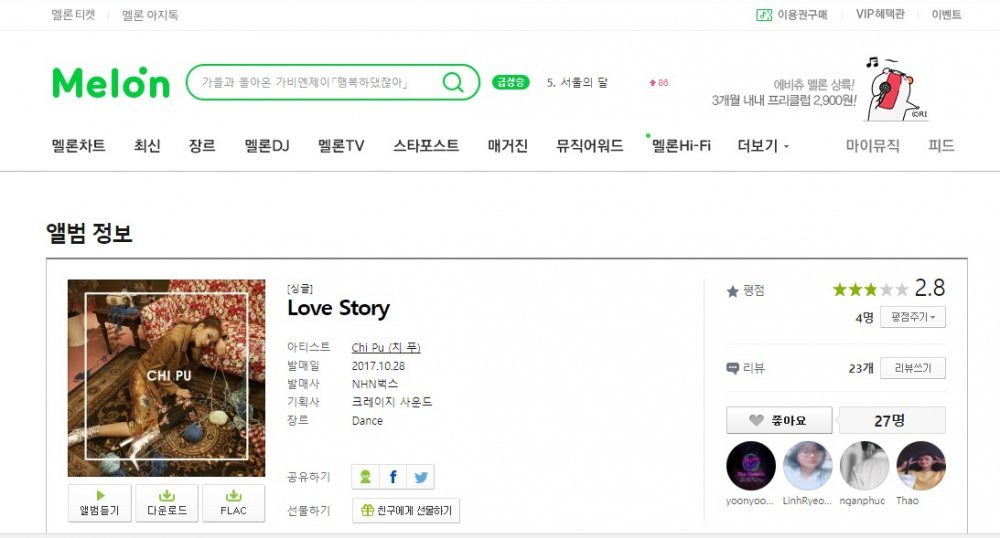Click the Melon logo
This screenshot has height=538, width=1000.
pyautogui.click(x=111, y=83)
